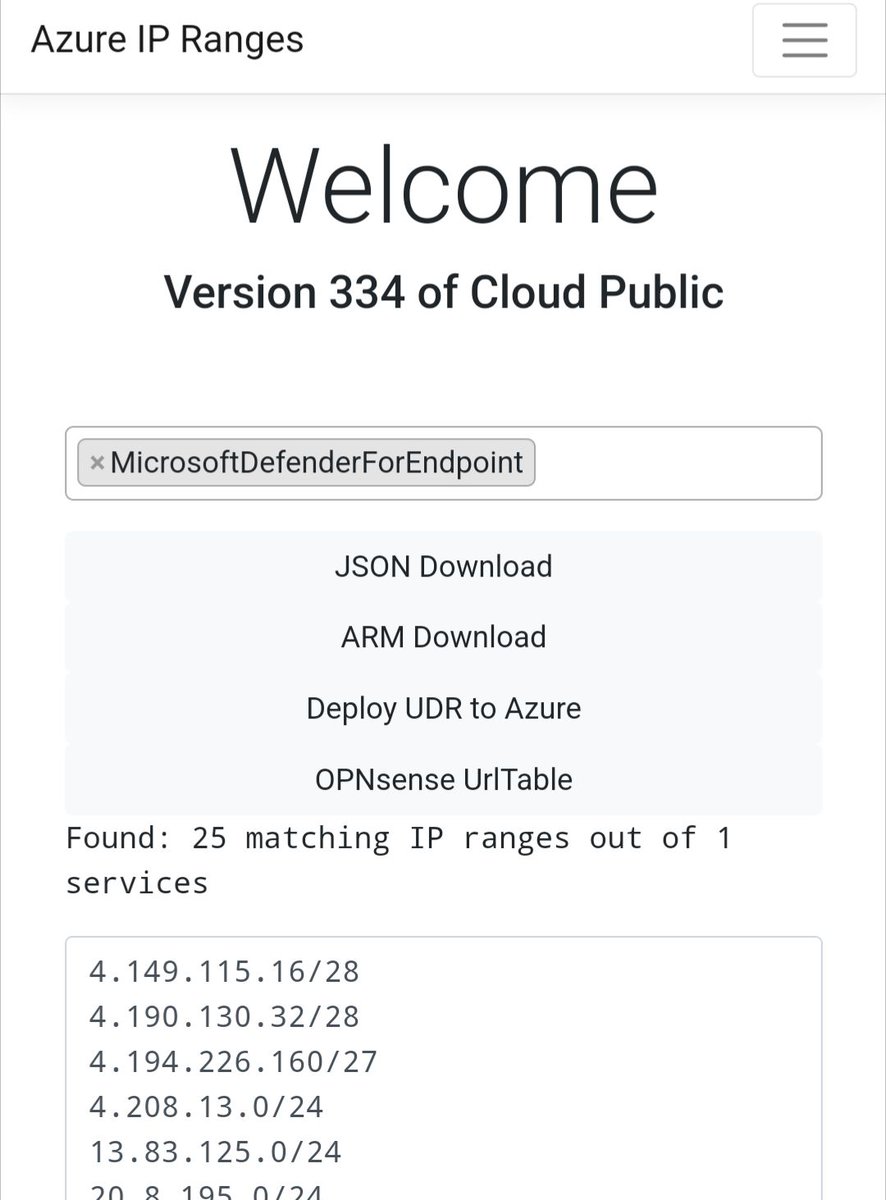Click the 4.194.226.160/27 IP range
The height and width of the screenshot is (1200, 886).
pyautogui.click(x=233, y=1061)
